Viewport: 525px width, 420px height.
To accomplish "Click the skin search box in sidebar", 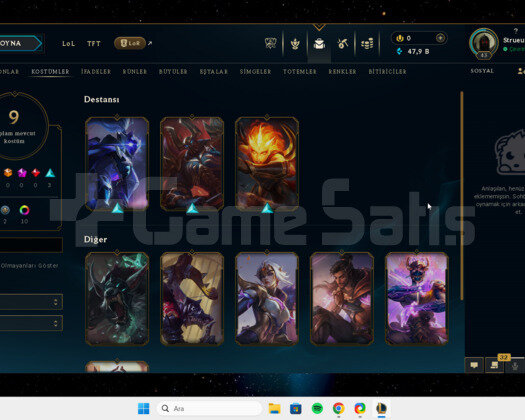I will tap(31, 245).
